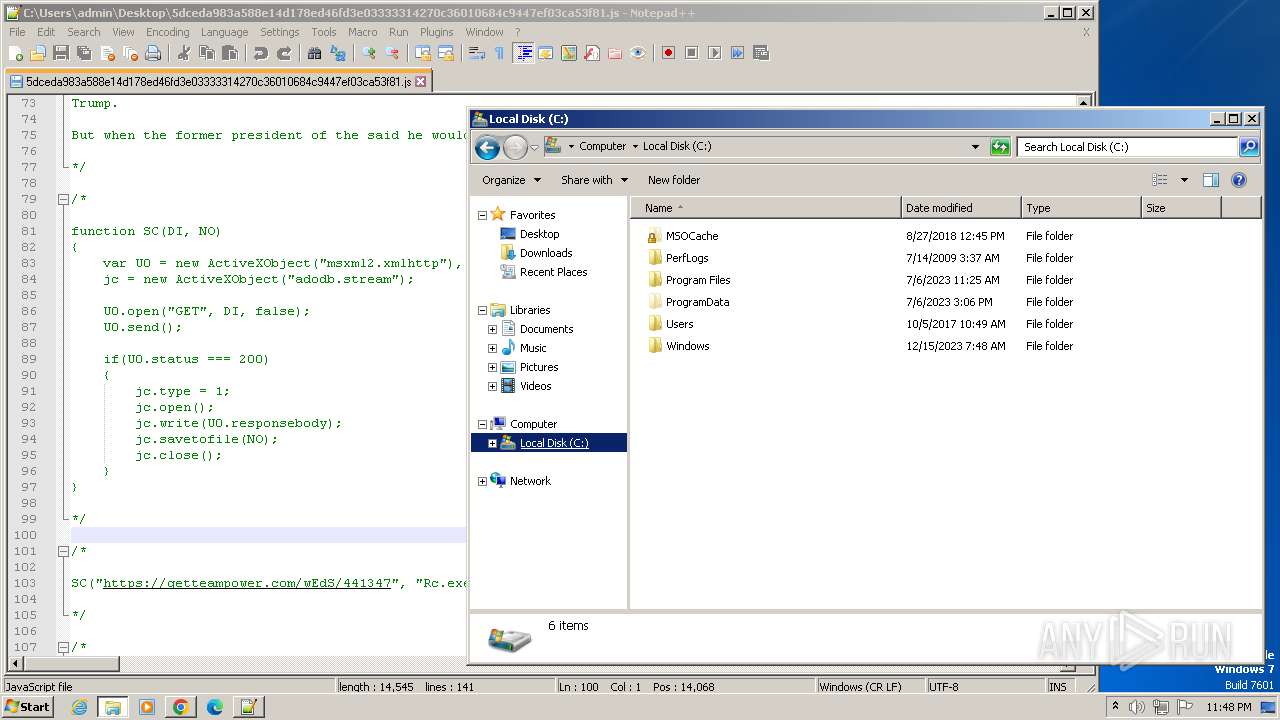Play back recorded macro icon
Image resolution: width=1280 pixels, height=720 pixels.
[714, 53]
